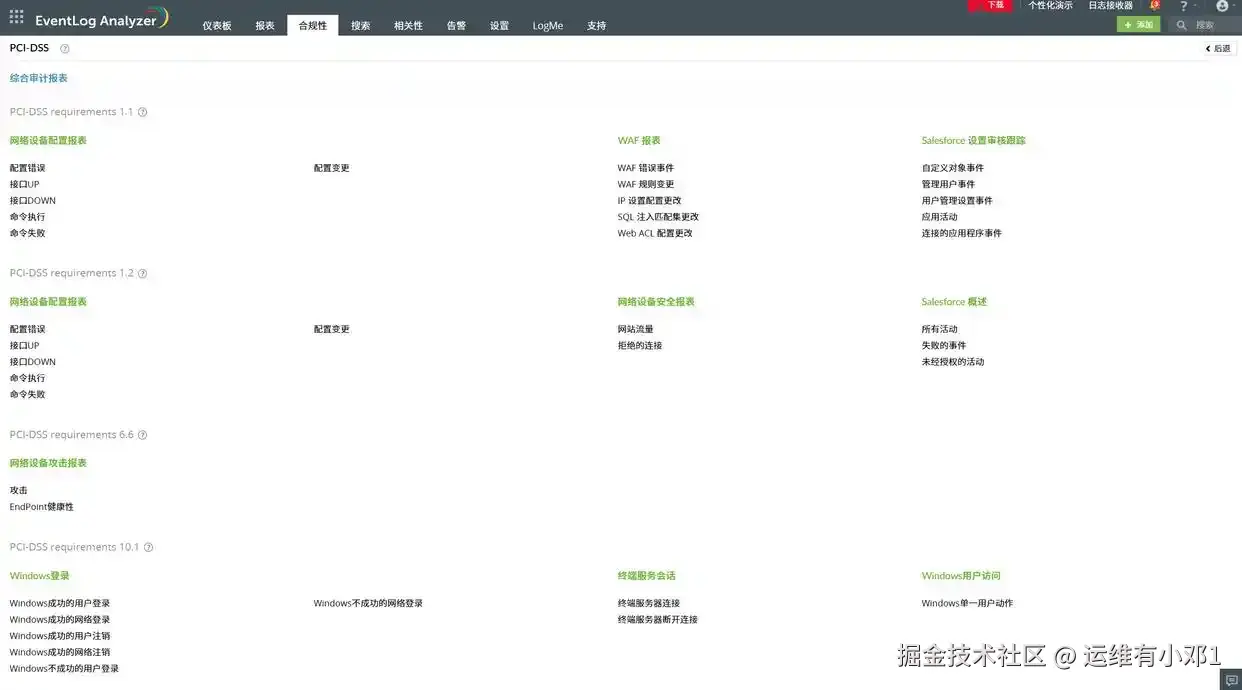The image size is (1242, 690).
Task: Open the WAF 报表 heading link
Action: click(639, 141)
